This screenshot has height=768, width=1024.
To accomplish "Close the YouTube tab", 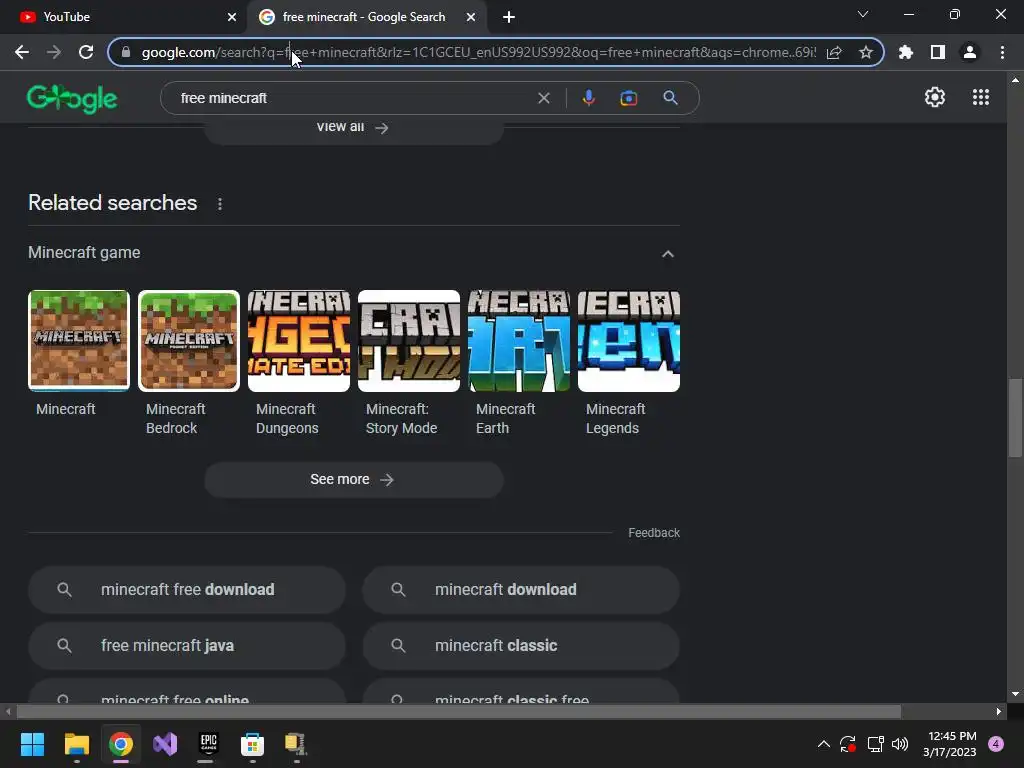I will coord(232,17).
